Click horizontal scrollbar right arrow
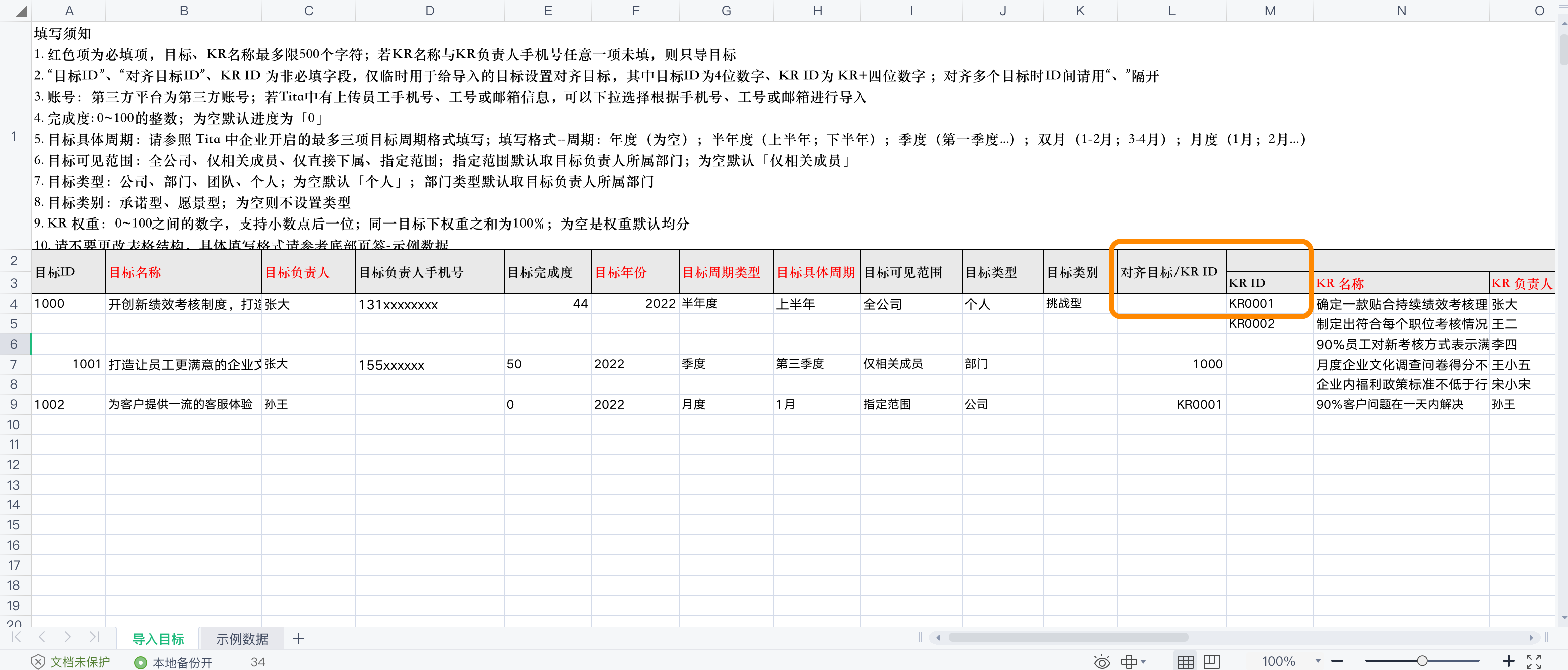This screenshot has width=1568, height=670. 1531,638
